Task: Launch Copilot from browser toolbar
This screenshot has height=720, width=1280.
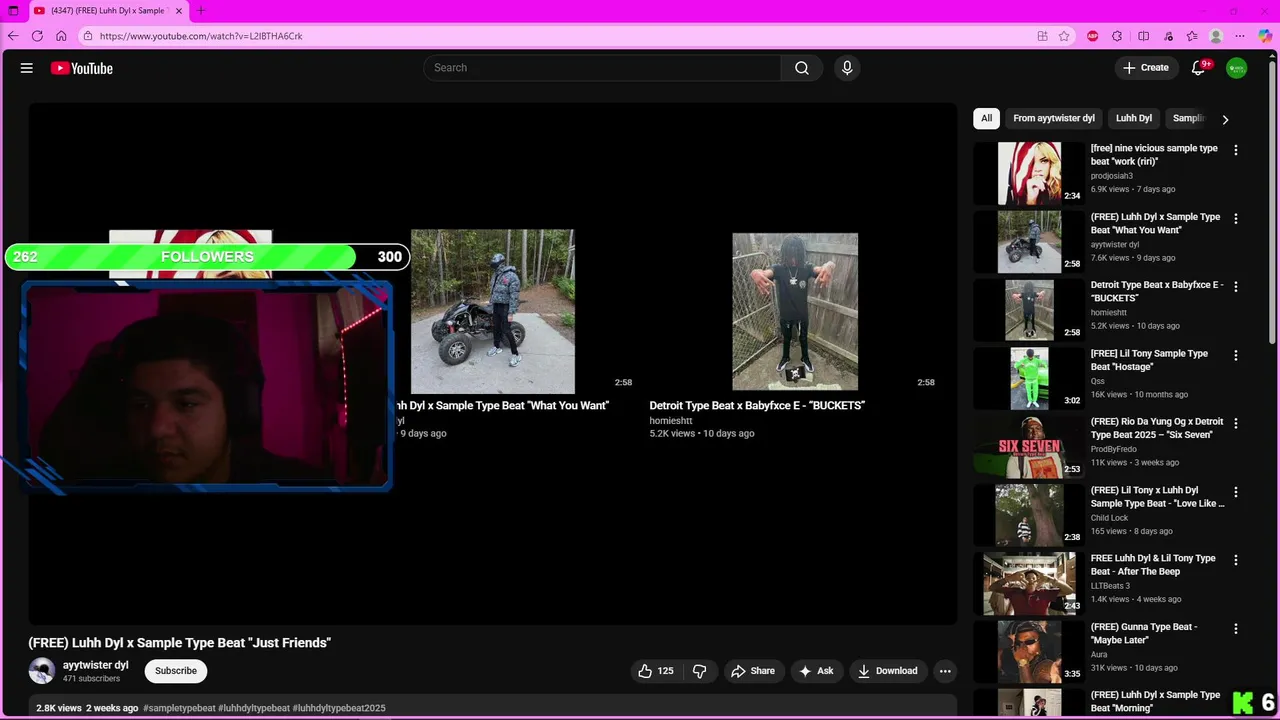Action: (1265, 36)
